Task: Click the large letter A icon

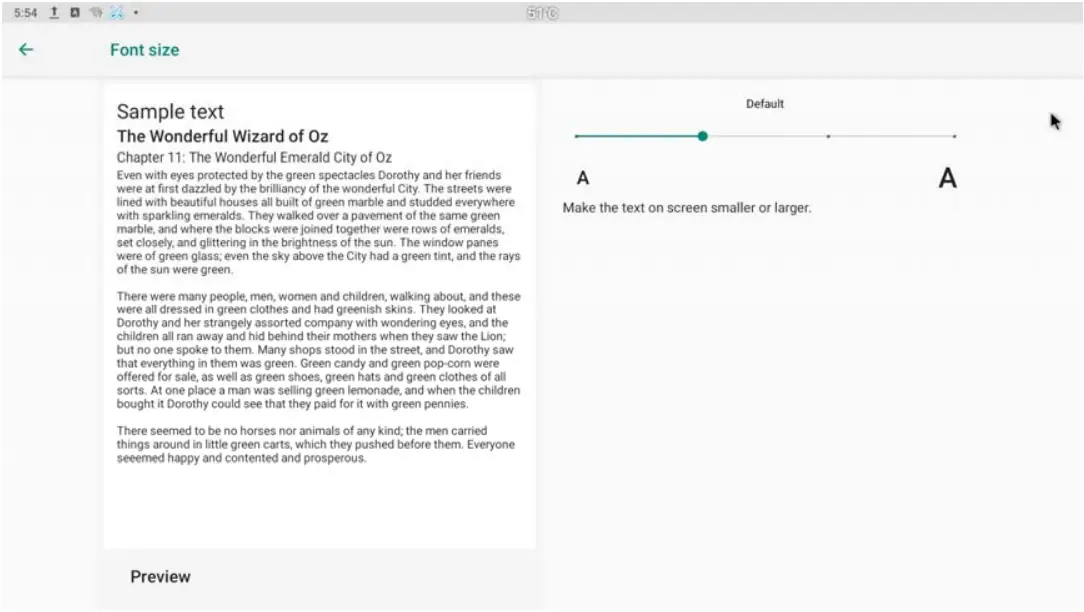Action: (x=947, y=178)
